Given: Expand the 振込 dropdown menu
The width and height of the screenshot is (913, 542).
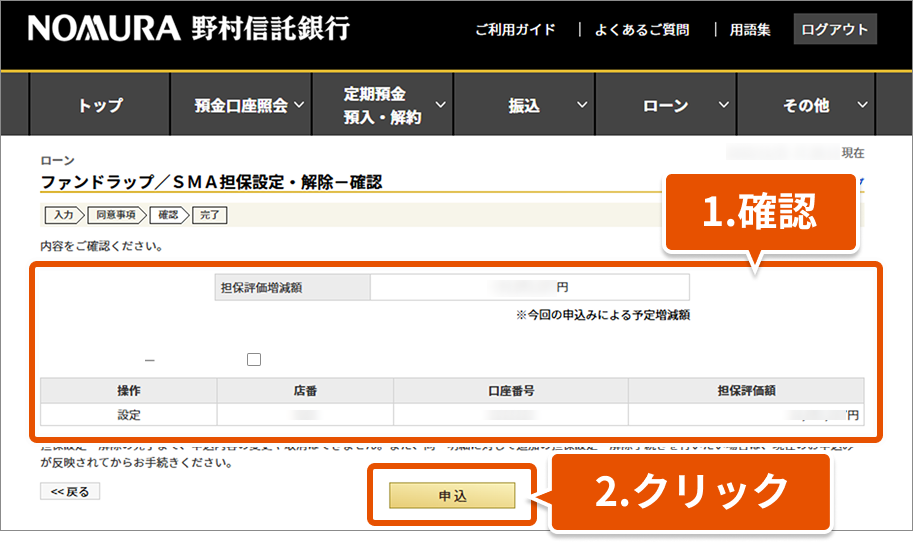Looking at the screenshot, I should (x=536, y=105).
